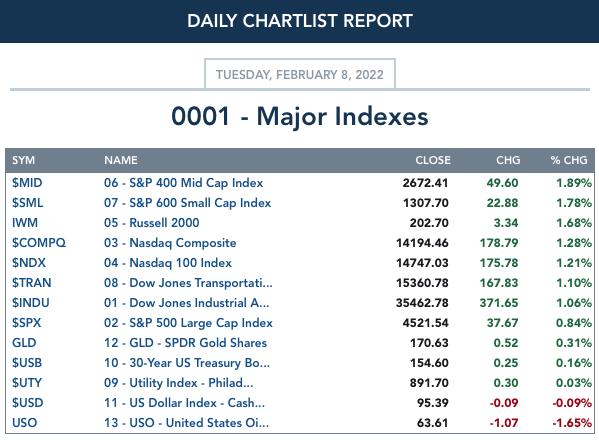Click the IWM ticker symbol

tap(25, 223)
